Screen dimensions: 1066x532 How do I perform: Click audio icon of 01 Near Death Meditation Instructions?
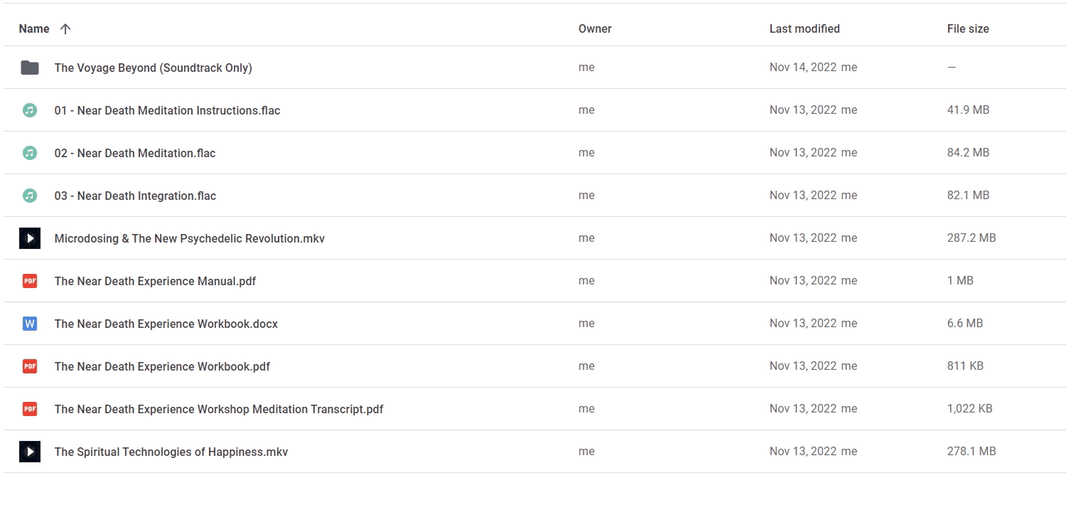point(30,110)
